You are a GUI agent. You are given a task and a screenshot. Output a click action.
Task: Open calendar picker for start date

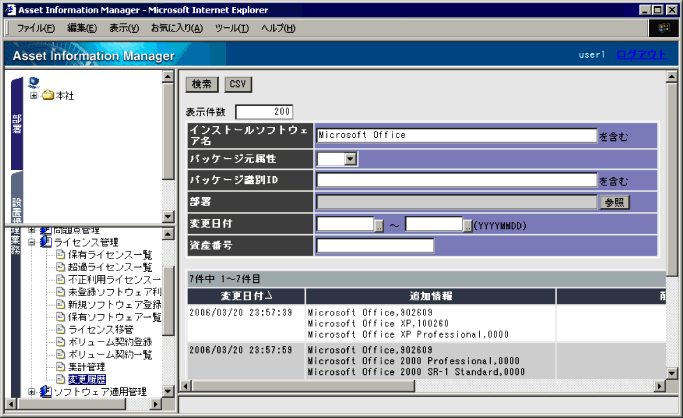pos(379,226)
